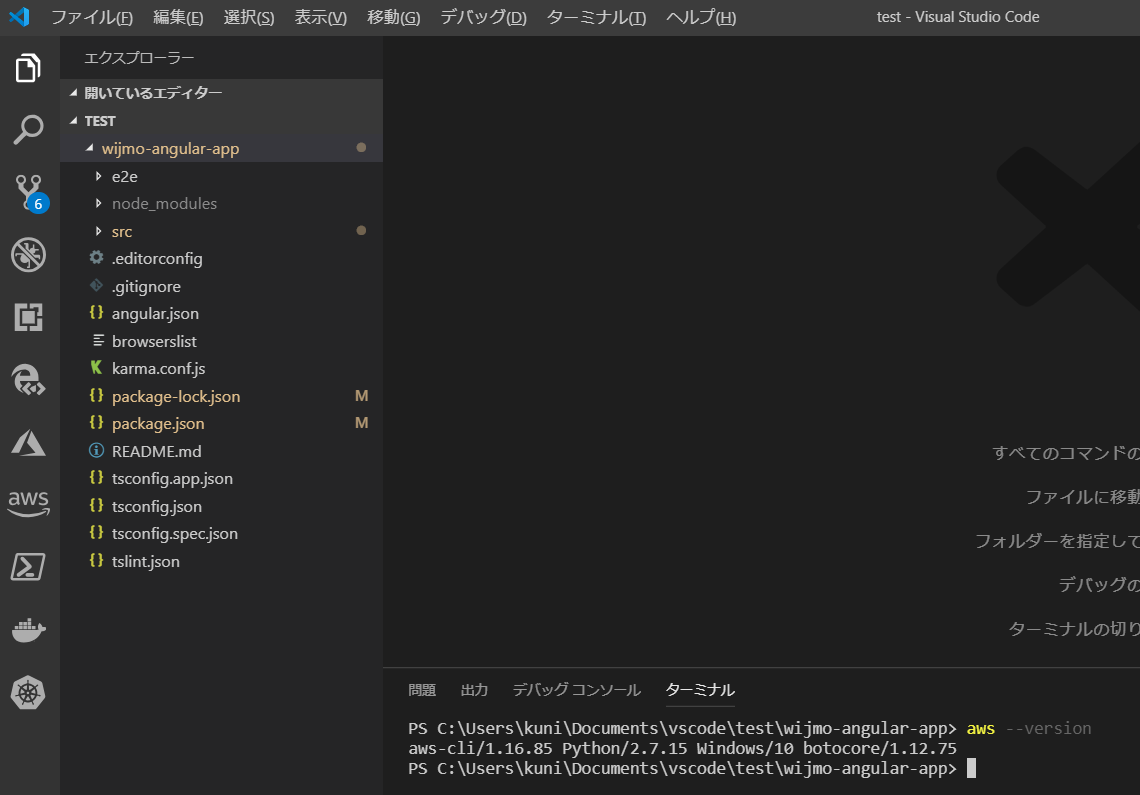Click info icon beside README.md
The height and width of the screenshot is (795, 1140).
point(96,450)
